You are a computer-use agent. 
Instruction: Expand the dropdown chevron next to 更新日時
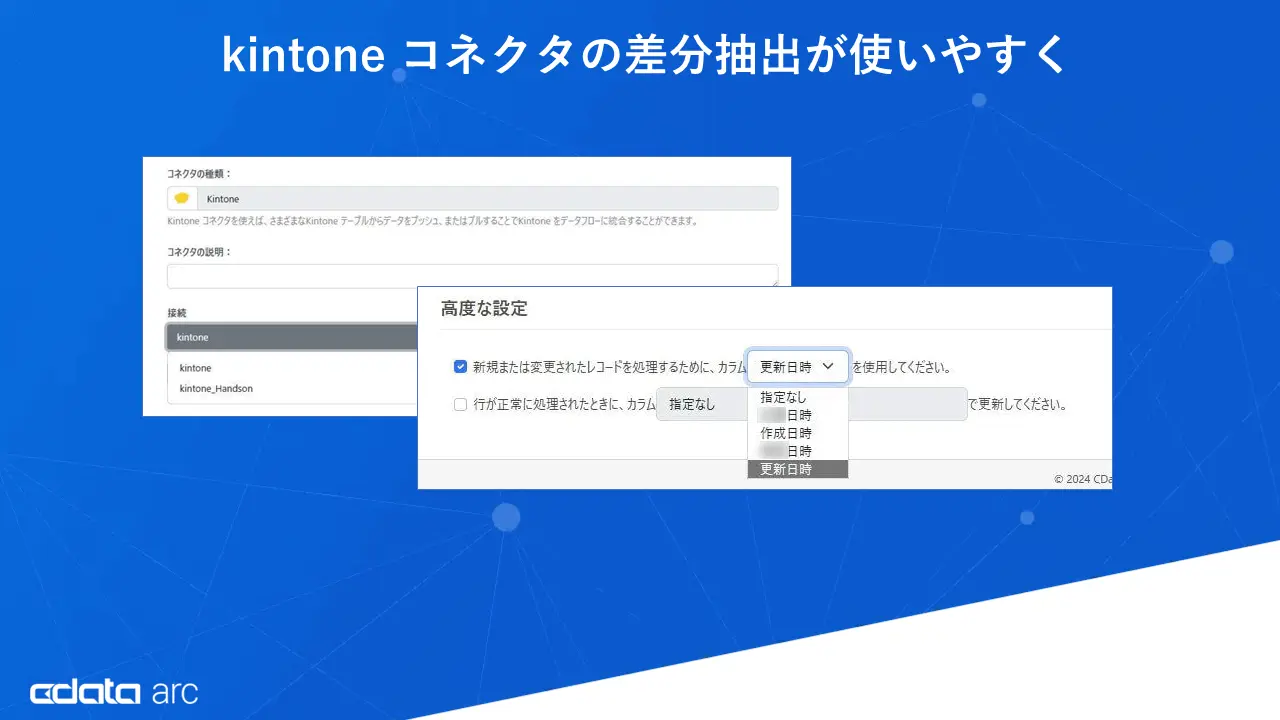tap(831, 366)
